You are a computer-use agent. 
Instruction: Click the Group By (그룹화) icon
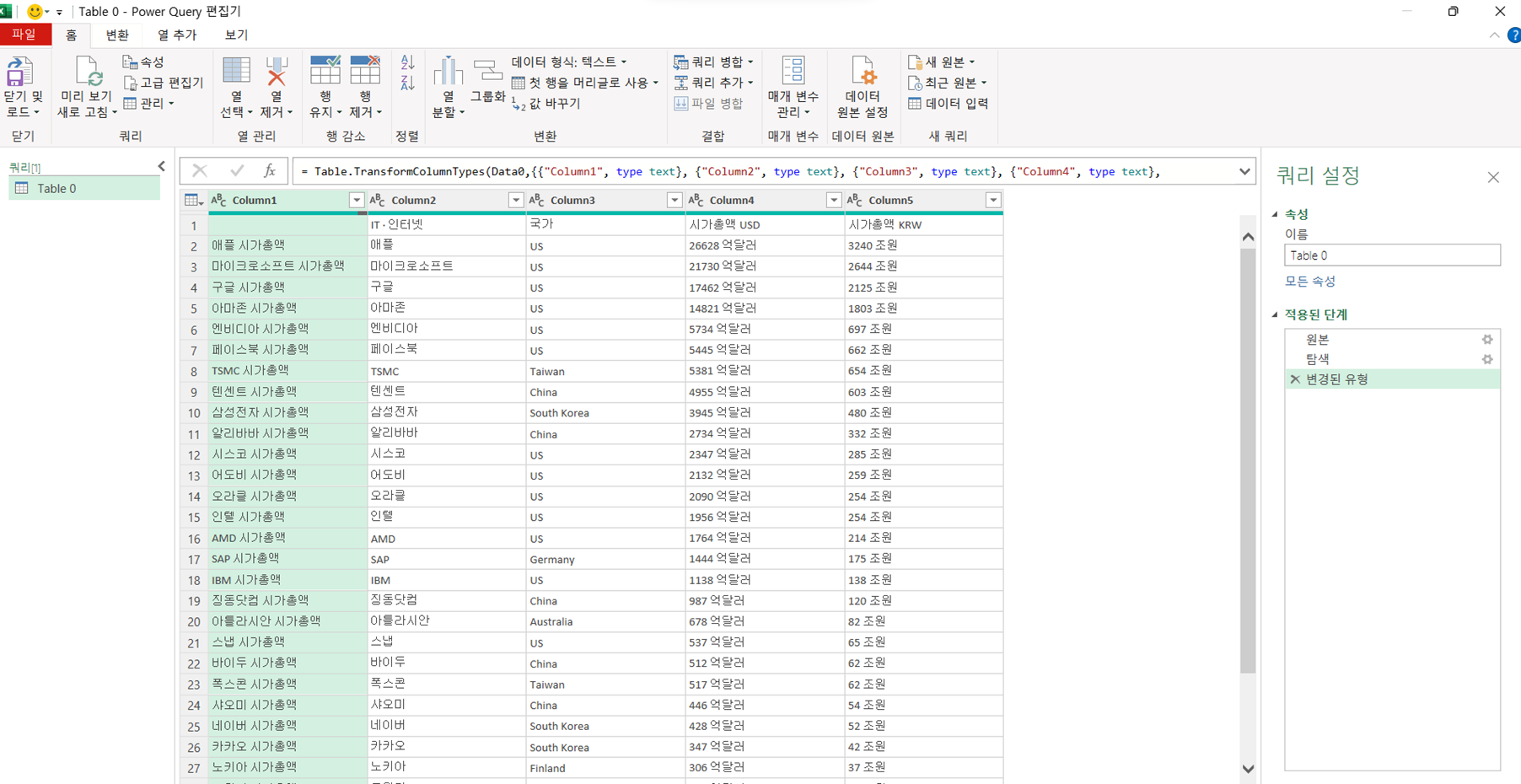tap(487, 70)
